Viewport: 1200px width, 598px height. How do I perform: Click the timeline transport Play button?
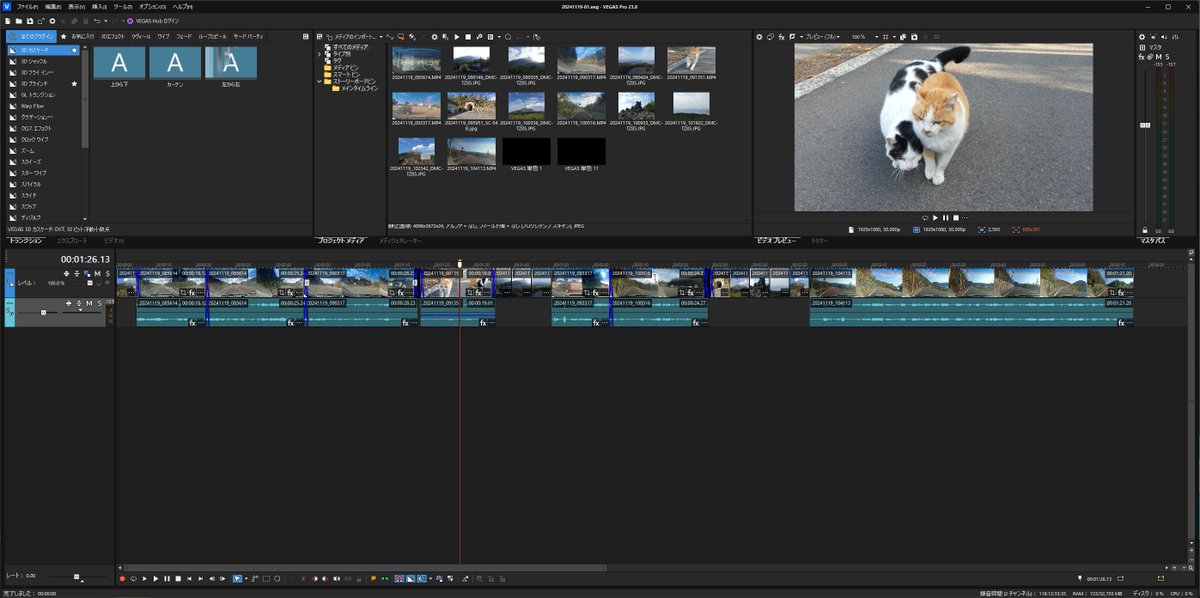(155, 578)
